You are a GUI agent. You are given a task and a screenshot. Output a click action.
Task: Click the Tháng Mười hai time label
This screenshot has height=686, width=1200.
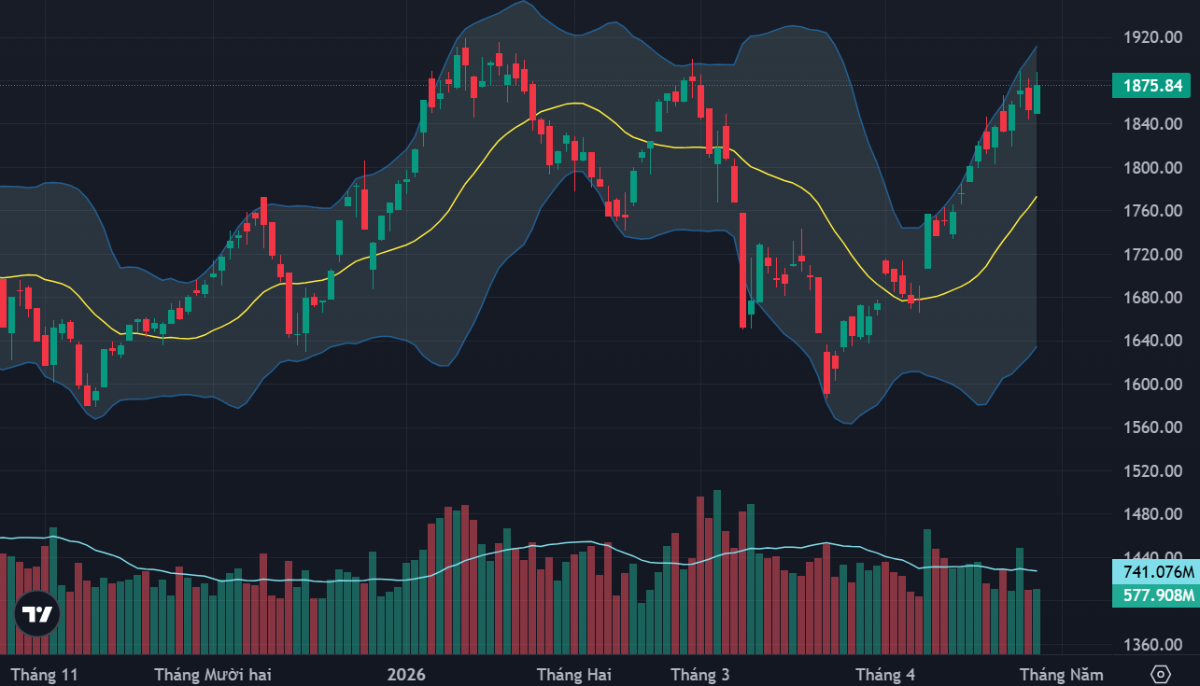[x=215, y=674]
